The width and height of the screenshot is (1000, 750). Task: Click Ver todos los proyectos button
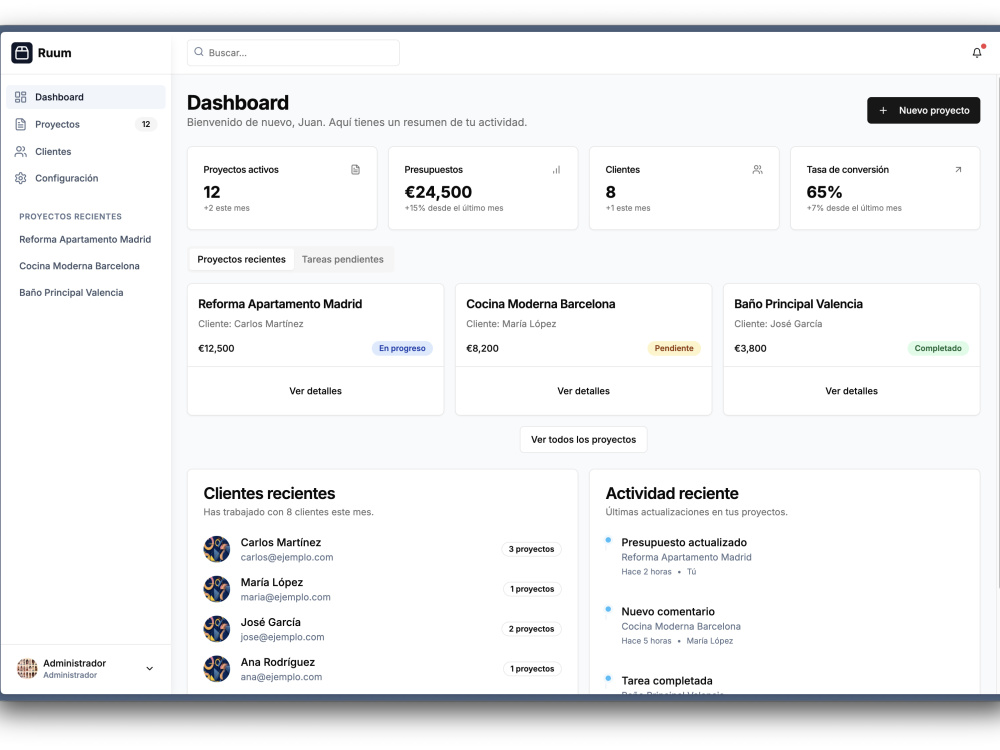pos(584,439)
